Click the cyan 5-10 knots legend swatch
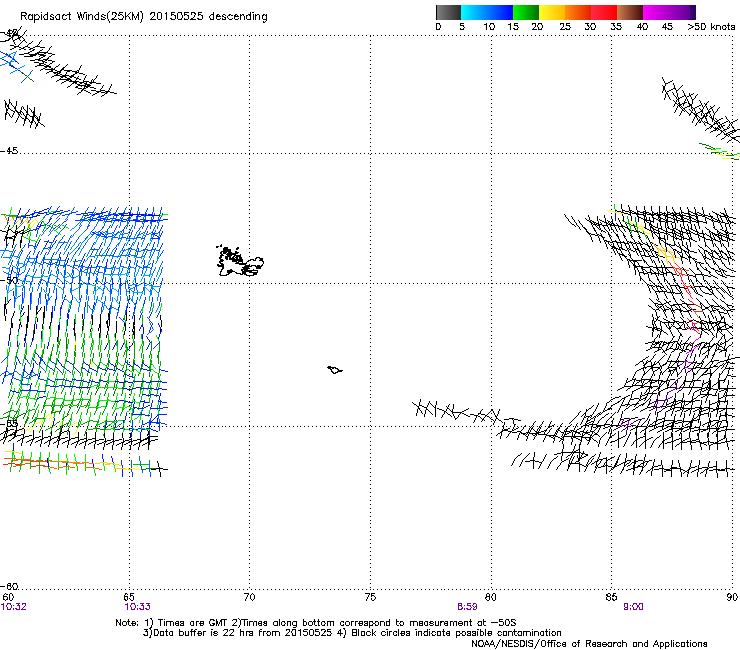 click(x=474, y=12)
